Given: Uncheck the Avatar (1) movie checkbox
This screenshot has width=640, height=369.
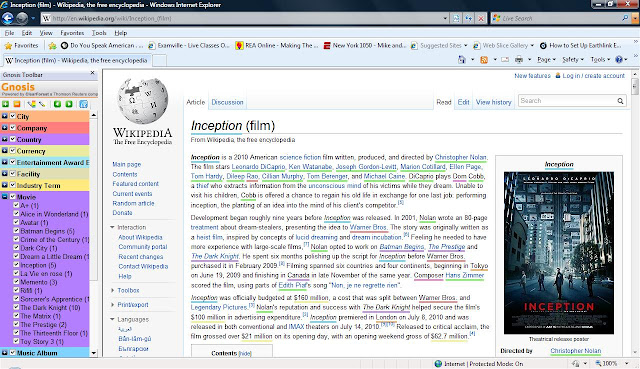Looking at the screenshot, I should pyautogui.click(x=16, y=222).
